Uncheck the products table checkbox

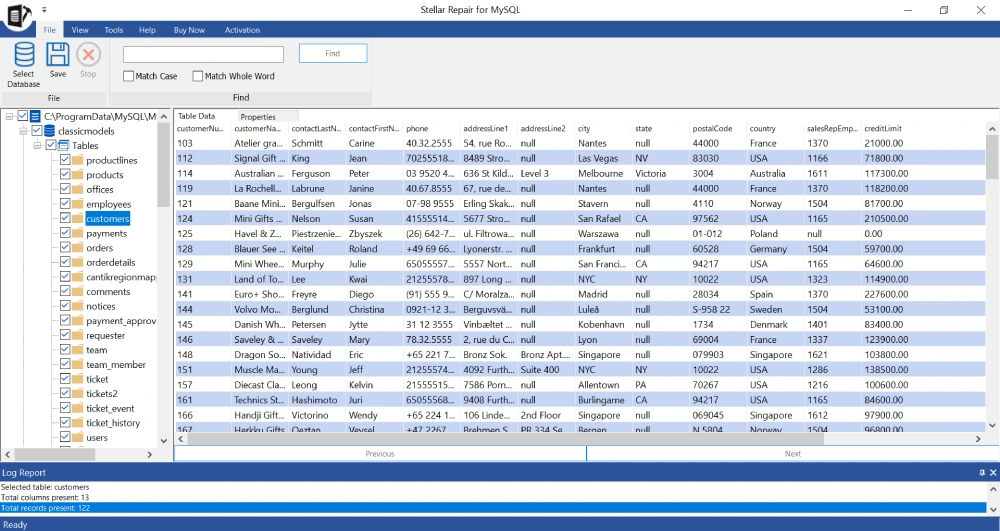[65, 175]
